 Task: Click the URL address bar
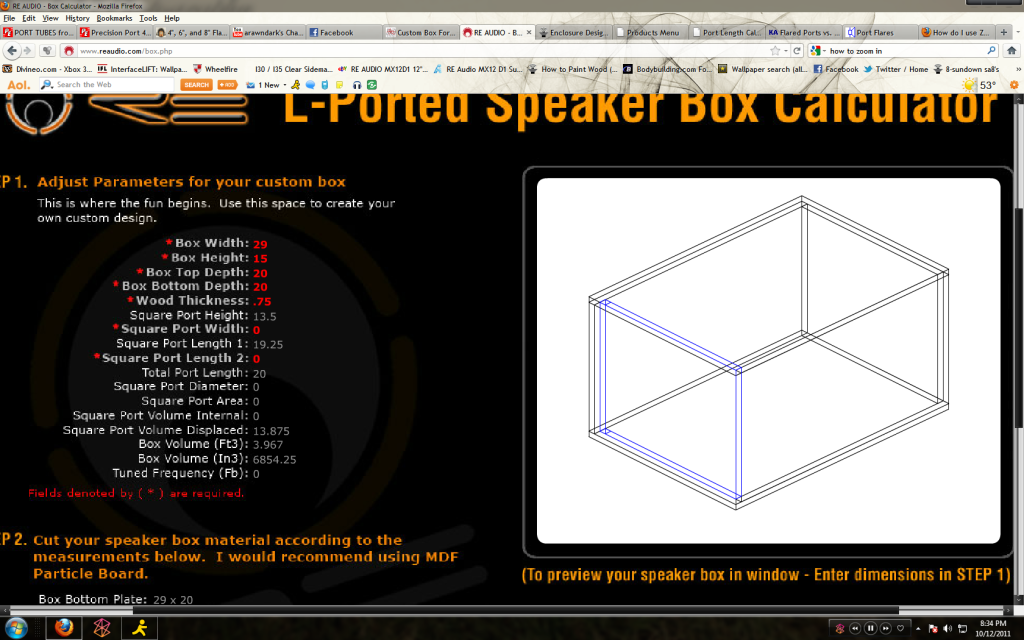[420, 50]
